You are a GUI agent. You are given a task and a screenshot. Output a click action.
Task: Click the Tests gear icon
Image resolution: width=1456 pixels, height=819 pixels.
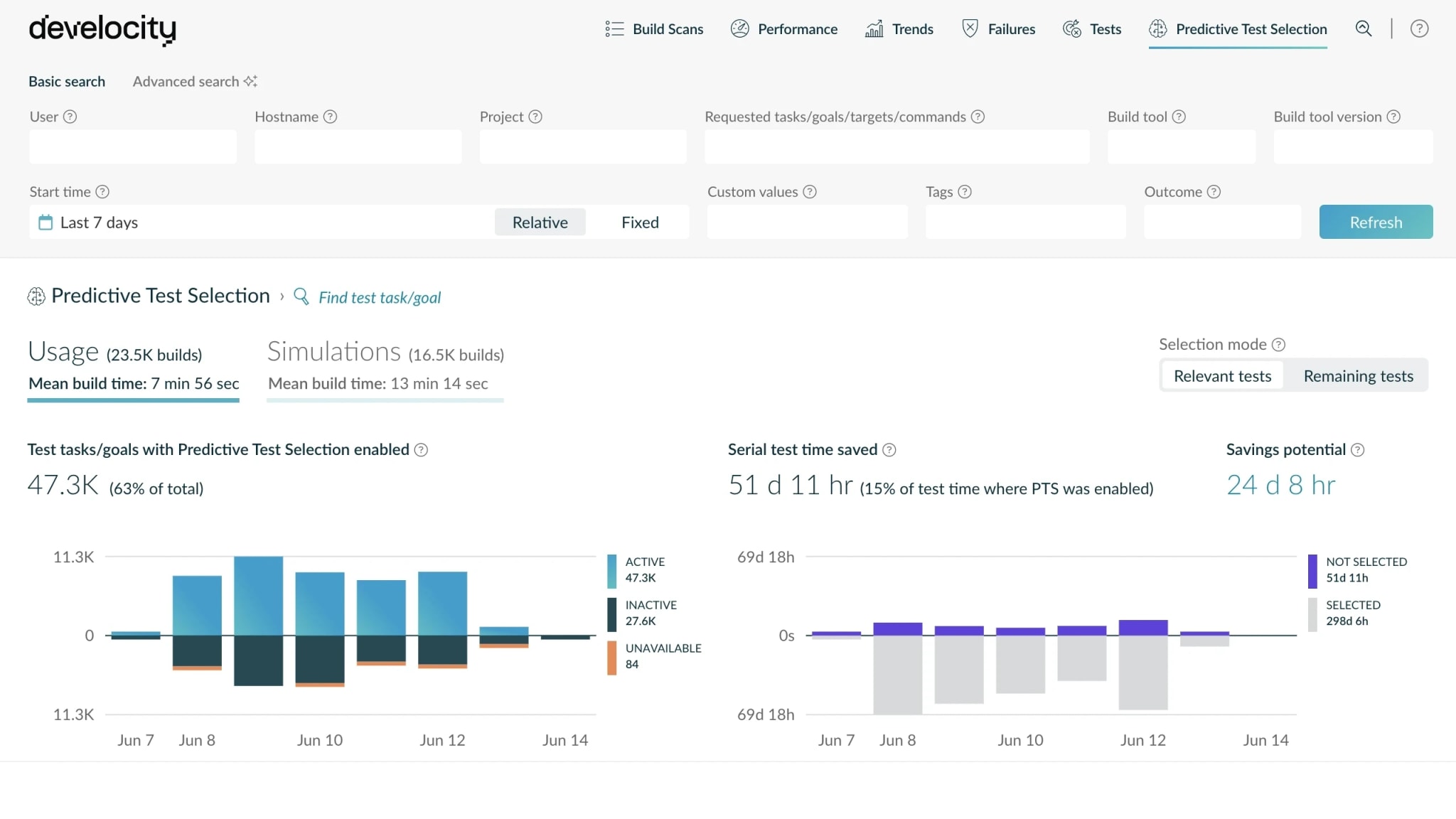(1072, 29)
